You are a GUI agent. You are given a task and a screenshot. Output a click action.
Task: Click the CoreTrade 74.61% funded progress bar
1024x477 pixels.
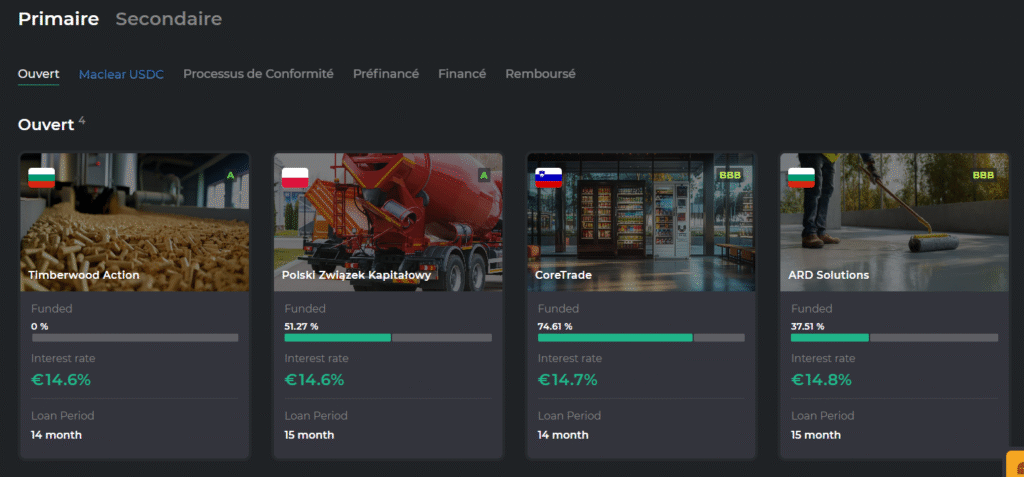(640, 338)
